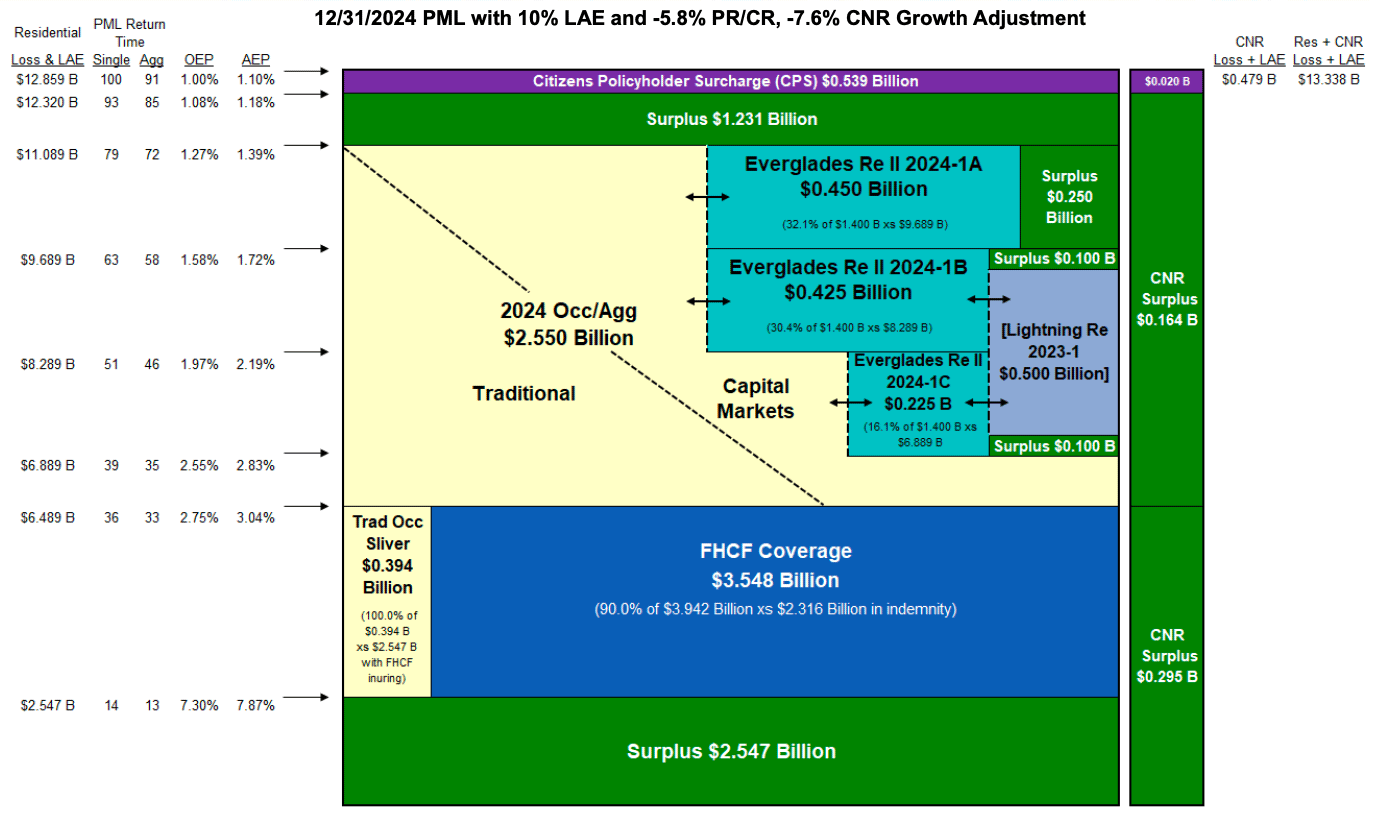Click the $0.479 B CNR loss value
This screenshot has height=826, width=1386.
click(1249, 79)
